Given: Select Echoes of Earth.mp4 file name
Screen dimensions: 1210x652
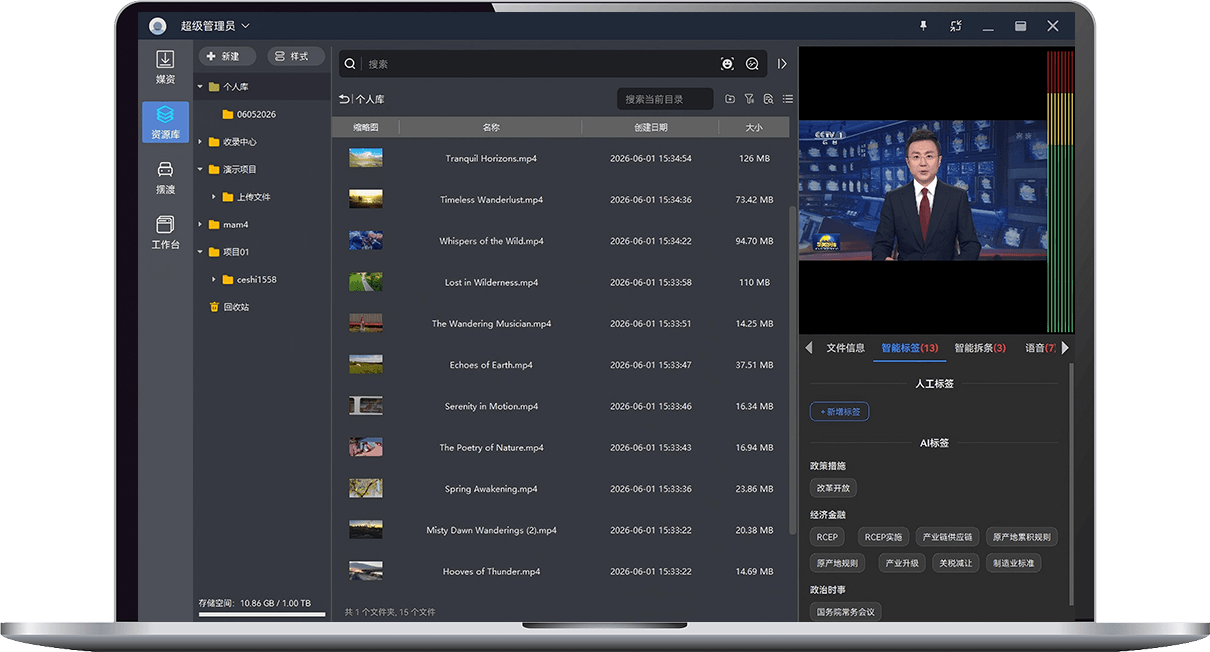Looking at the screenshot, I should pos(491,365).
